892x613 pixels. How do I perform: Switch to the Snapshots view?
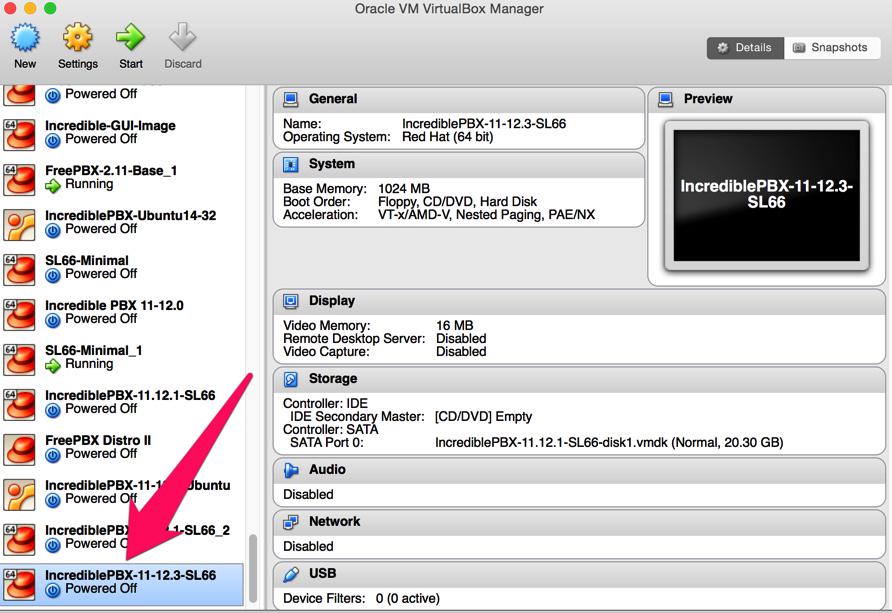[x=832, y=48]
